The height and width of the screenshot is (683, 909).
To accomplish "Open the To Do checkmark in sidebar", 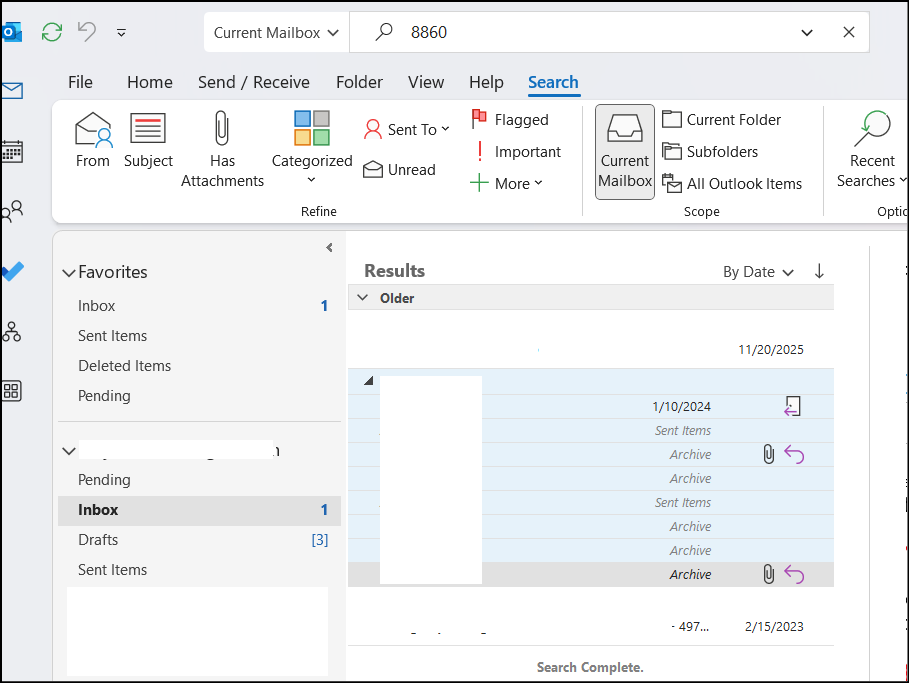I will click(x=12, y=271).
